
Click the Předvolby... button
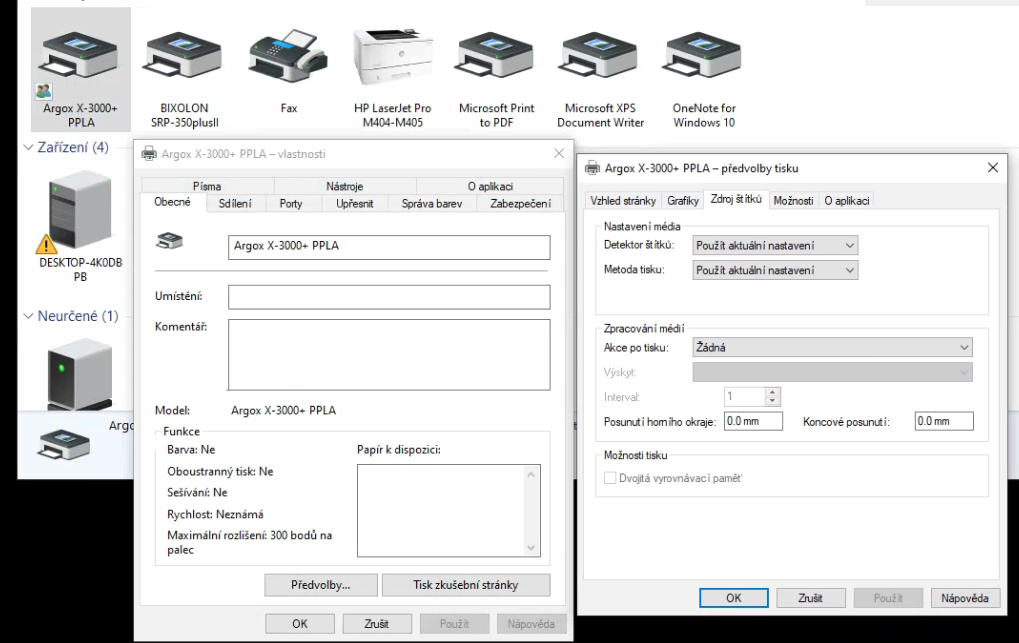point(321,585)
